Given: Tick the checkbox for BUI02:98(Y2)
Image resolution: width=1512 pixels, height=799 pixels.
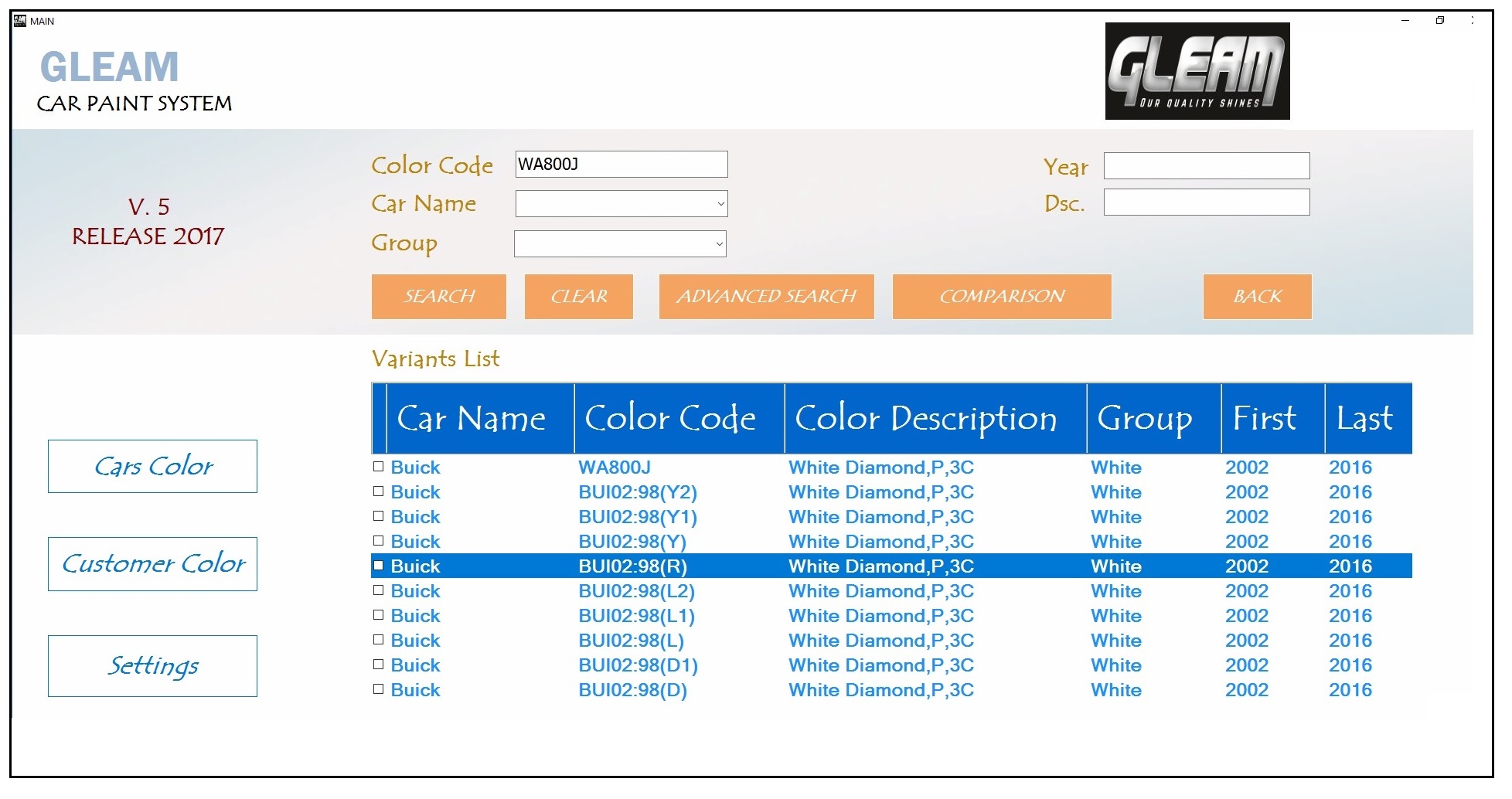Looking at the screenshot, I should (x=378, y=491).
